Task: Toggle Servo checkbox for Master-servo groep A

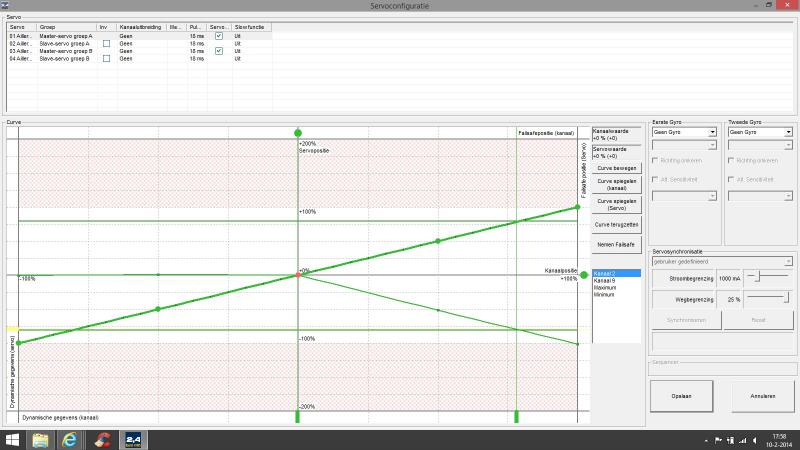Action: tap(219, 36)
